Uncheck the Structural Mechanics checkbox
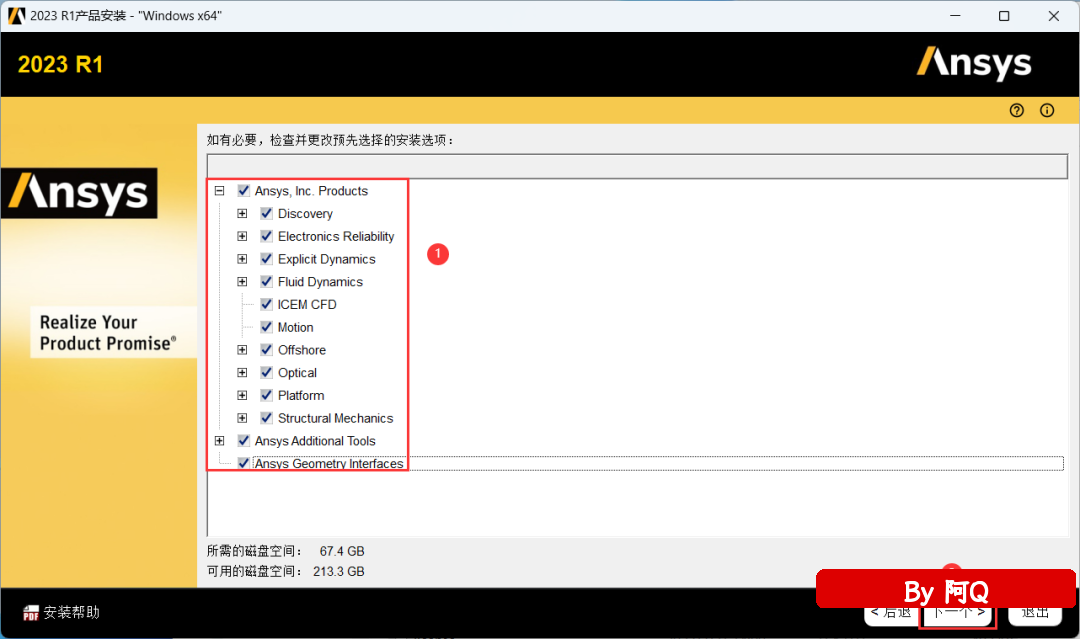 pyautogui.click(x=267, y=418)
